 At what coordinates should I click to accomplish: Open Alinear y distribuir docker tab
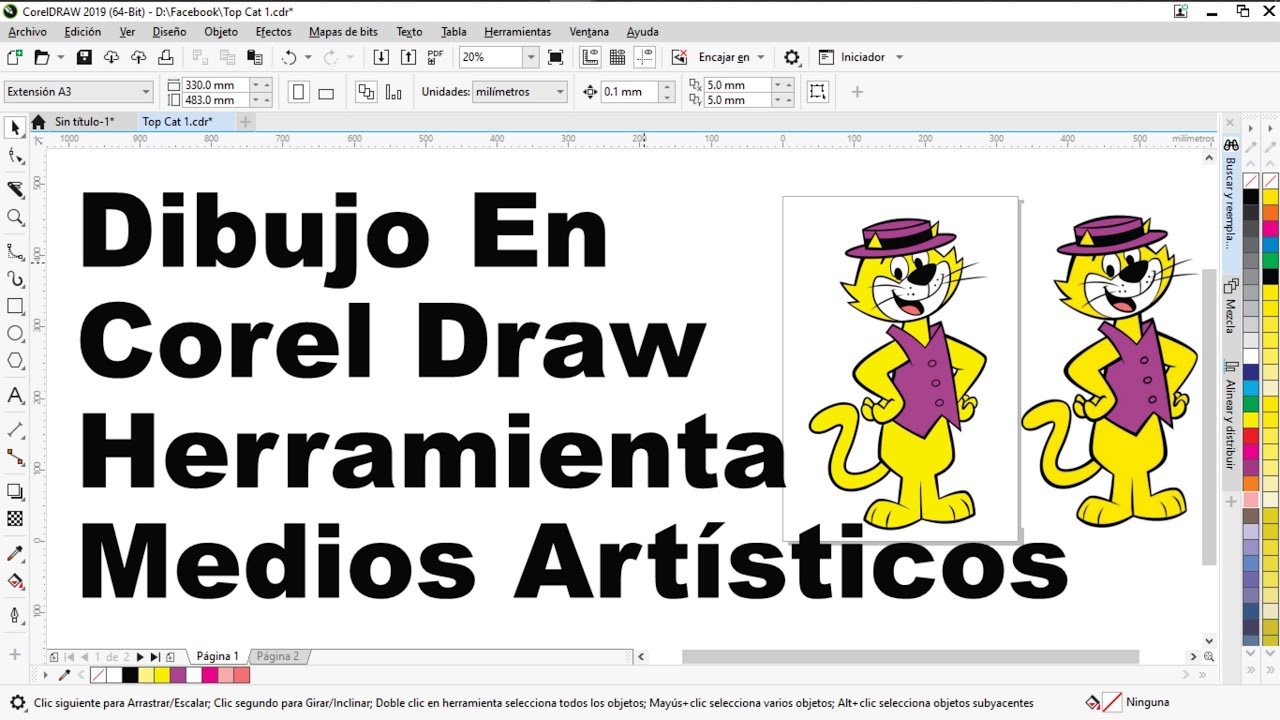coord(1231,416)
